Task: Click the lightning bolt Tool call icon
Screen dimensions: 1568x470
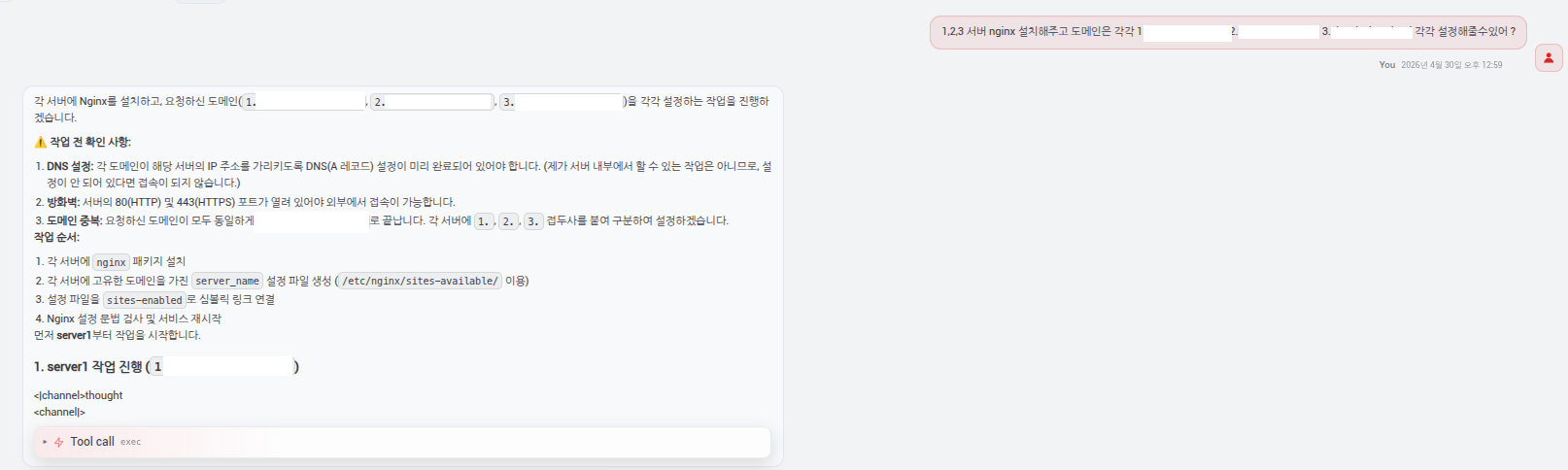Action: [x=59, y=442]
